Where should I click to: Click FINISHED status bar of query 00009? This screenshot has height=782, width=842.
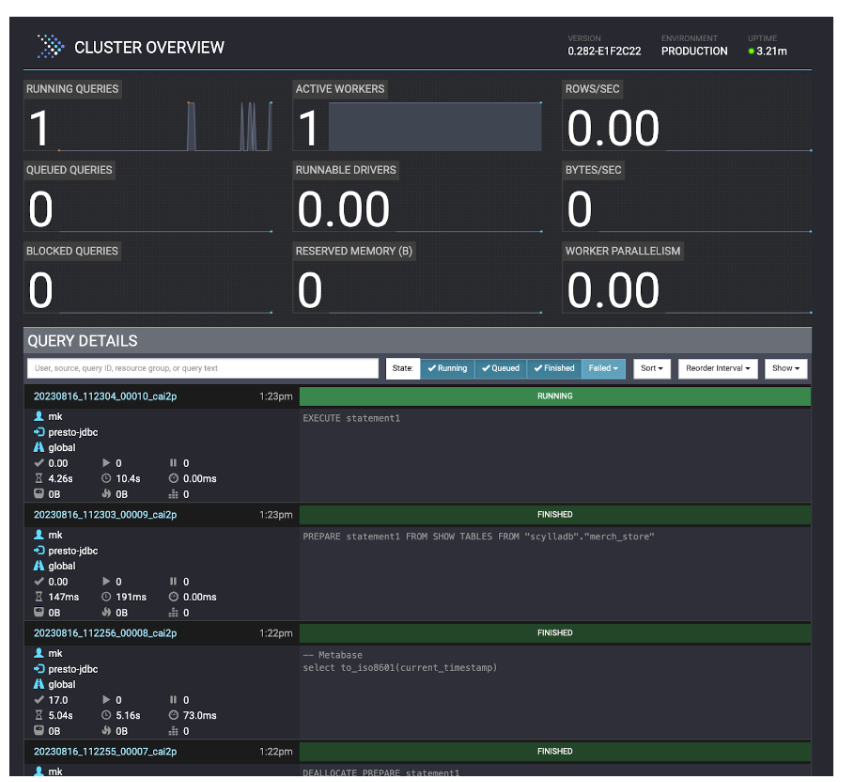pyautogui.click(x=555, y=515)
